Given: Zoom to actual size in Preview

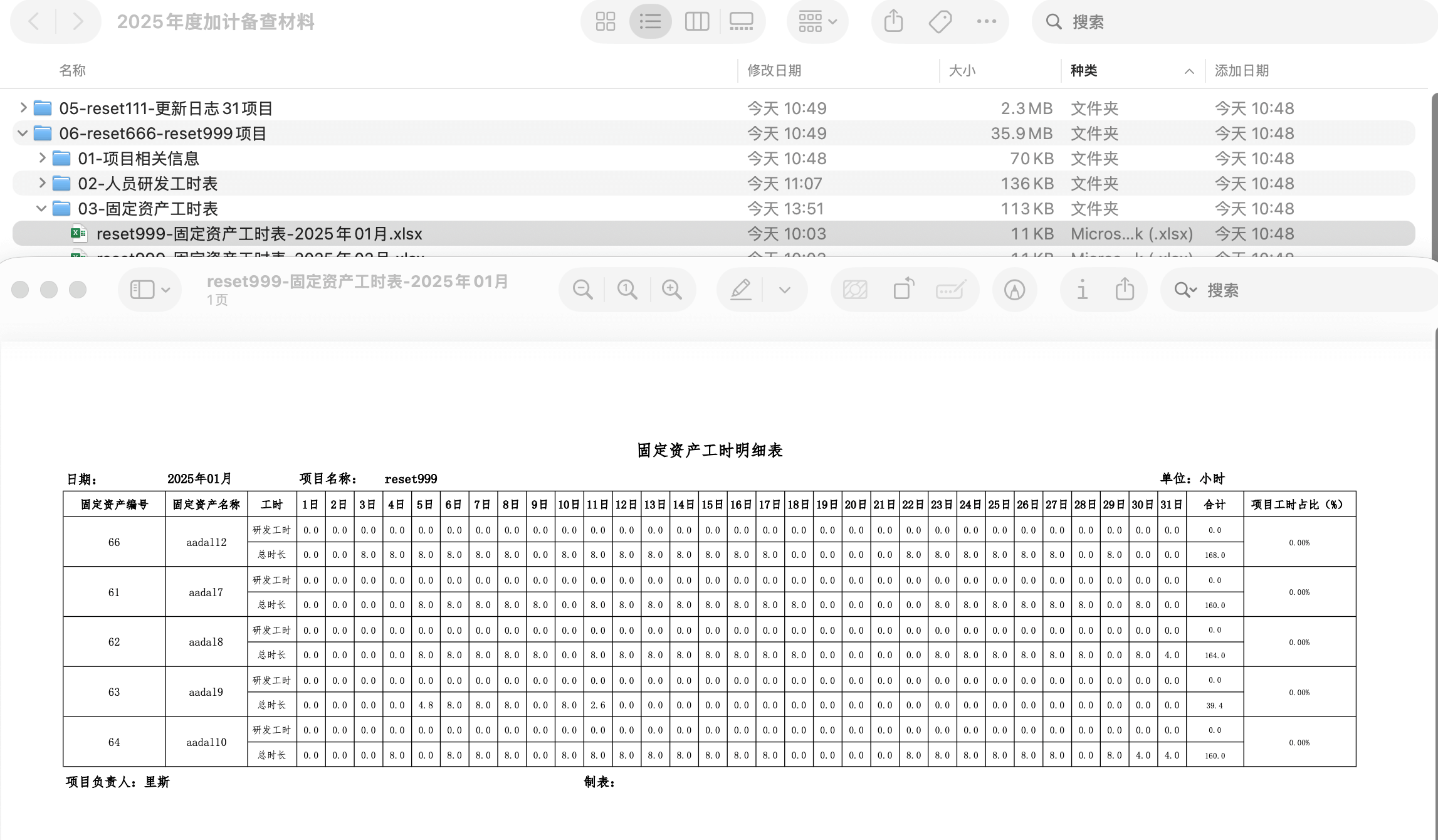Looking at the screenshot, I should click(627, 290).
